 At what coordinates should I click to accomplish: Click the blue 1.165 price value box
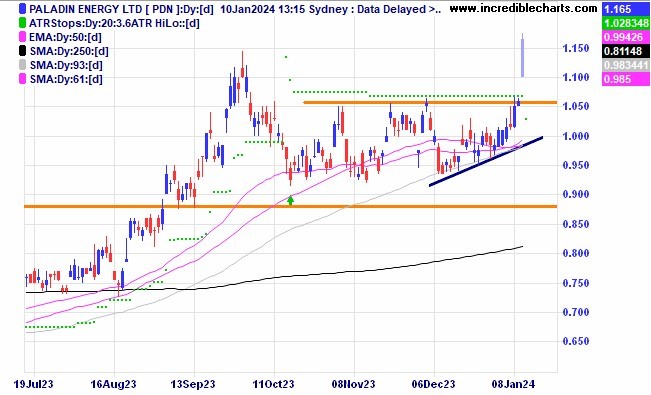626,9
